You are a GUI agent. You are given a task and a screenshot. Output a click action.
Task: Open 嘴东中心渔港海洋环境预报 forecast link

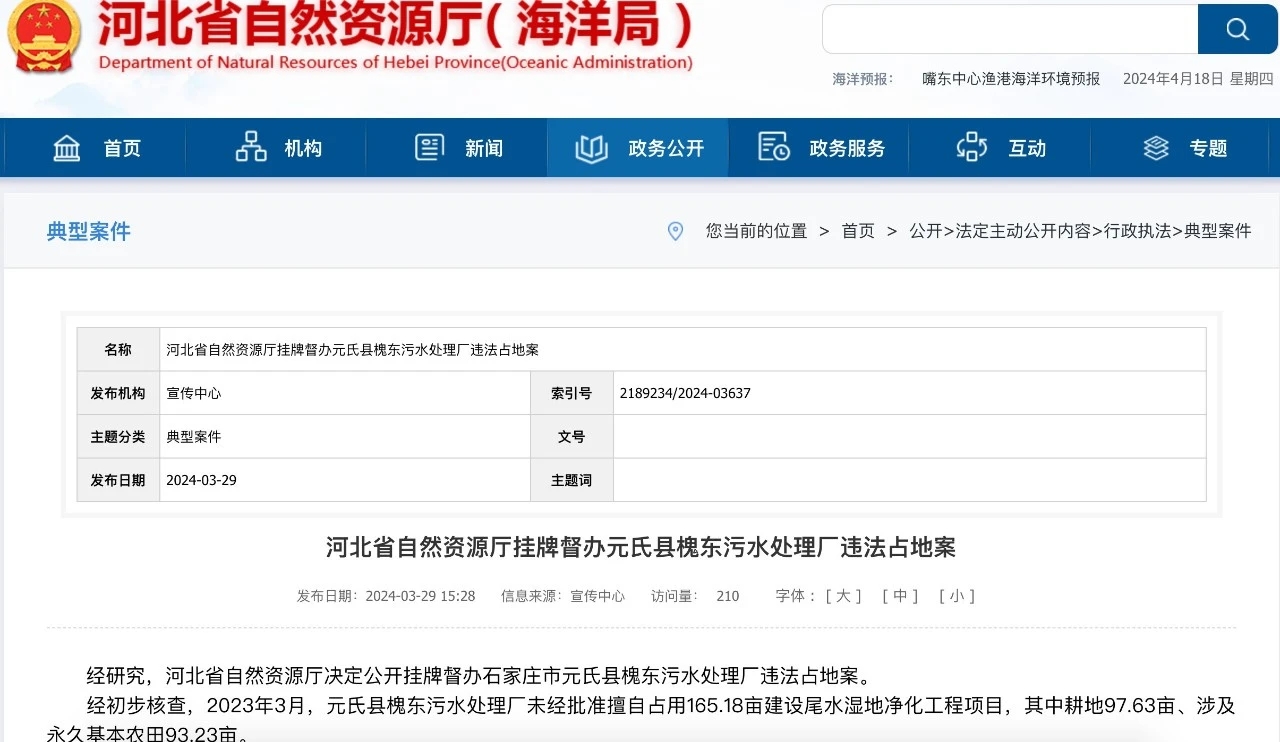pos(1011,79)
